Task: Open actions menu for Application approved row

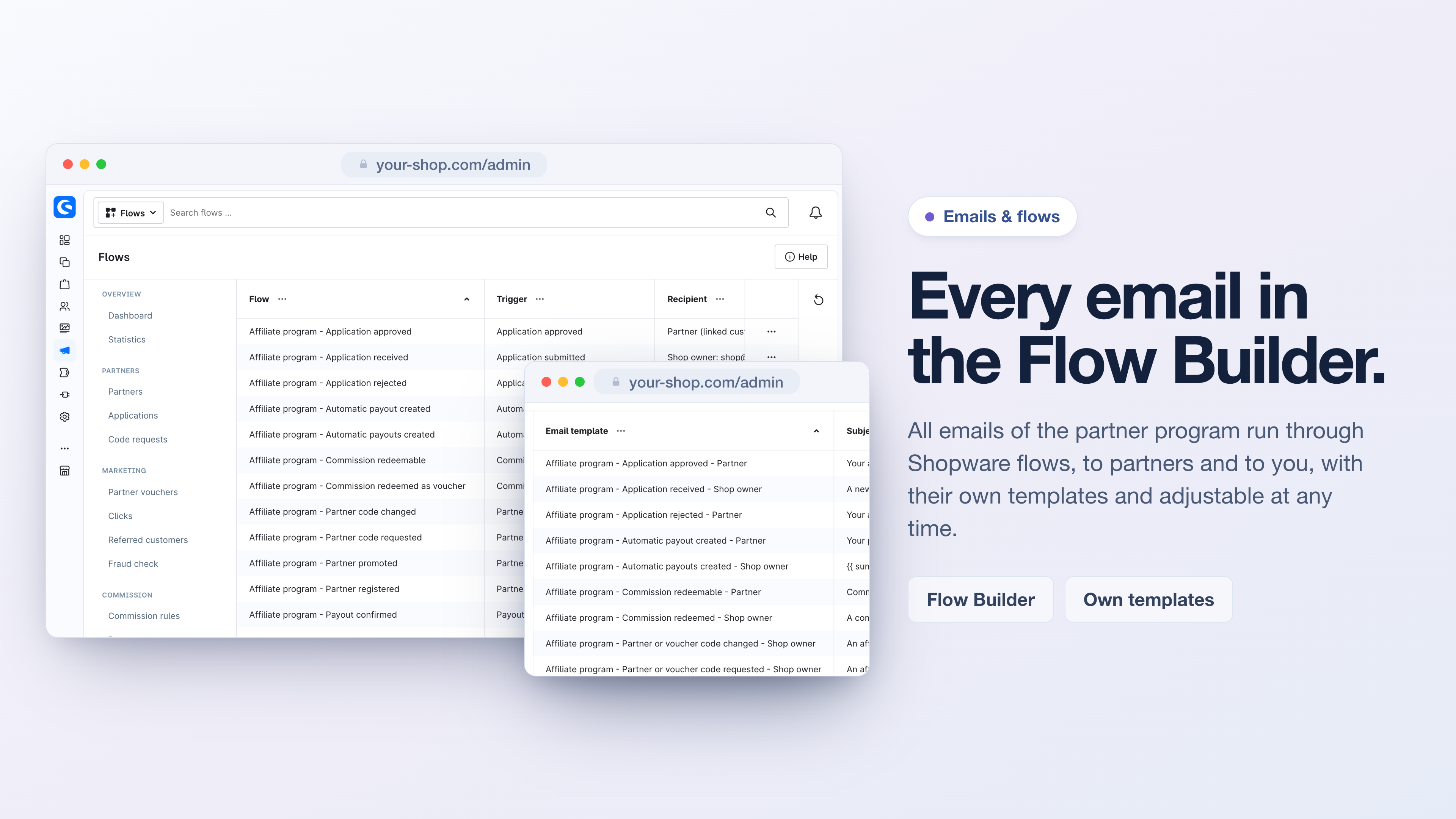Action: (x=772, y=332)
